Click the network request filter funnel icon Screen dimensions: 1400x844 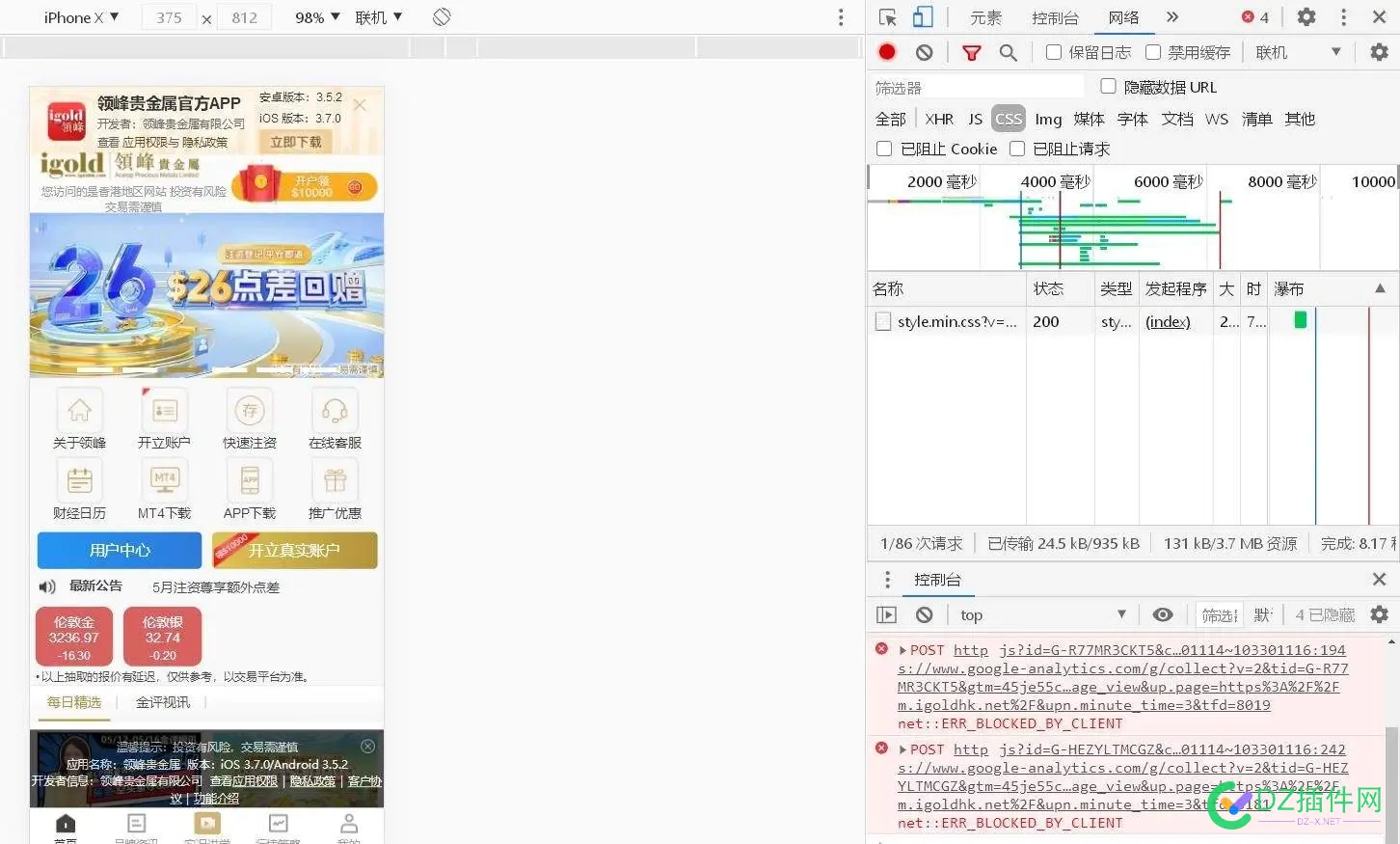(x=972, y=52)
